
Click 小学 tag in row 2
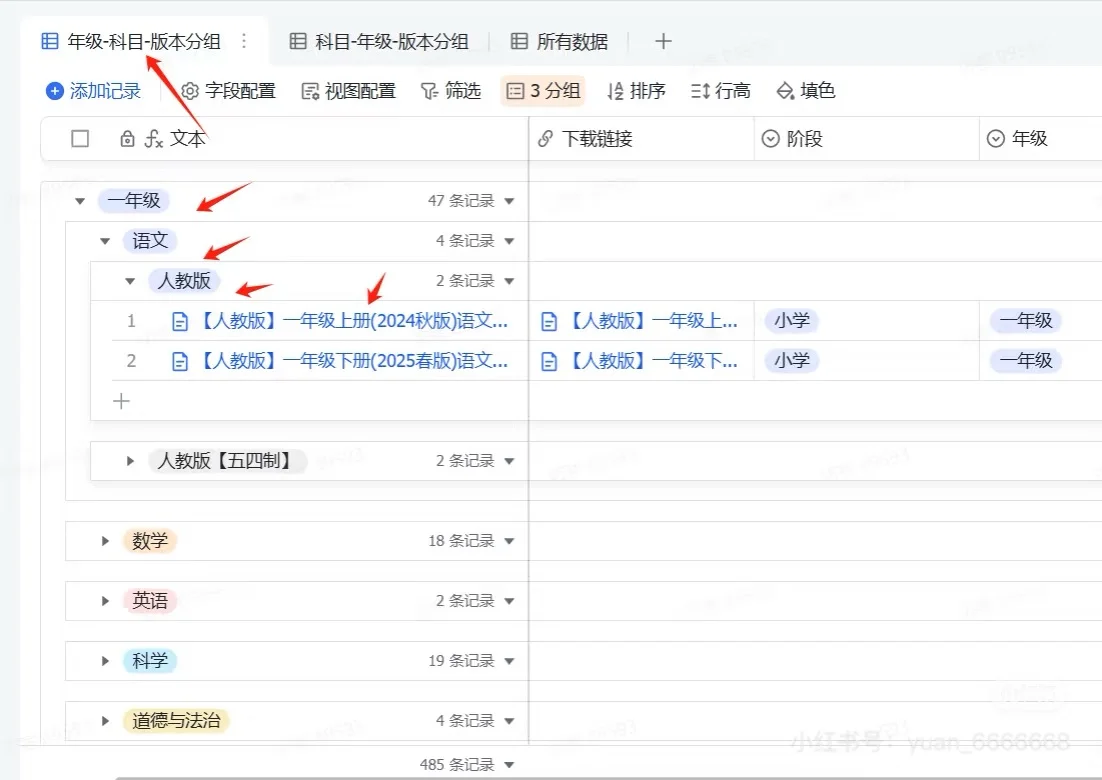[792, 361]
